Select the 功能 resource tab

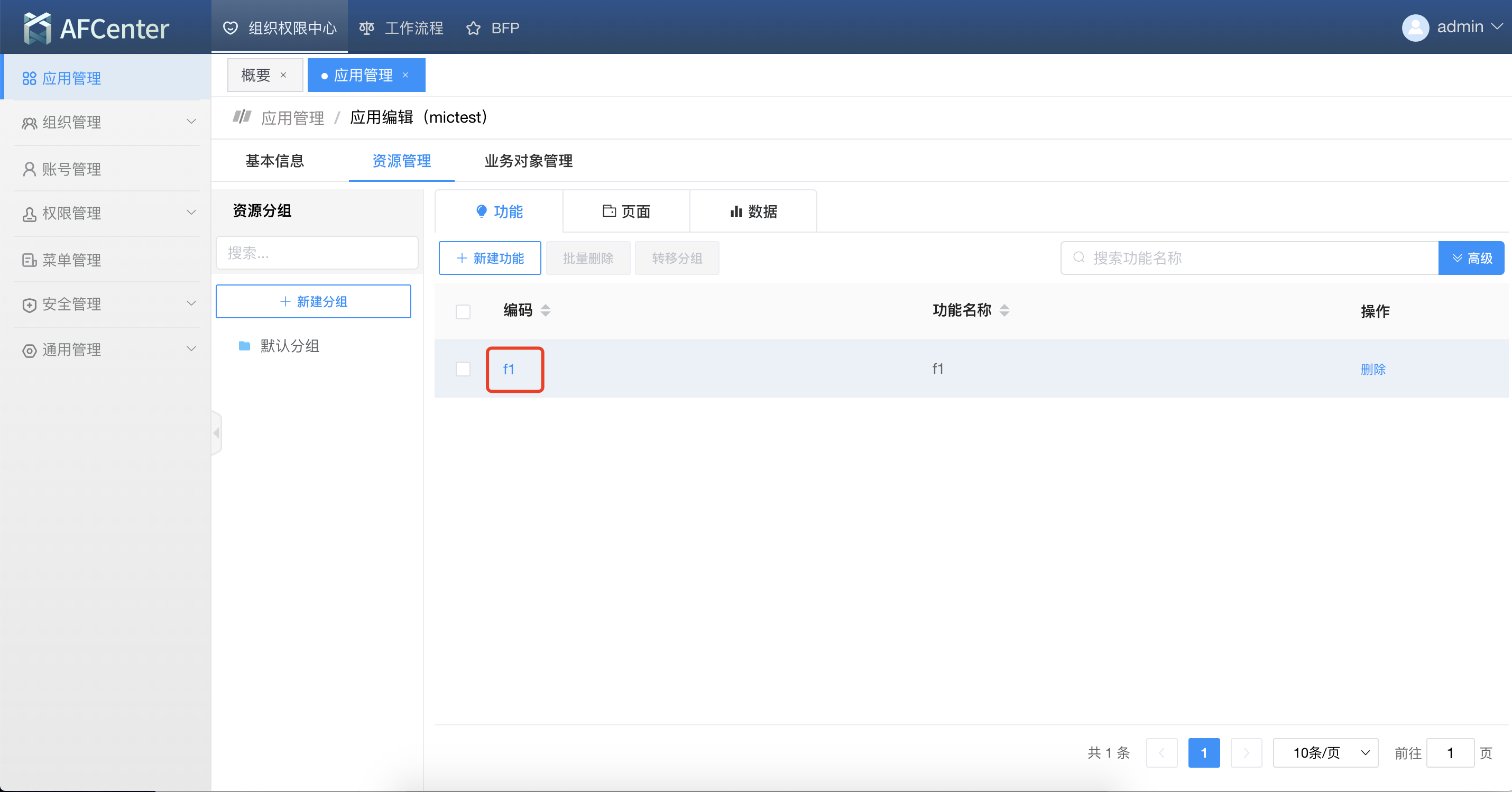[x=499, y=211]
